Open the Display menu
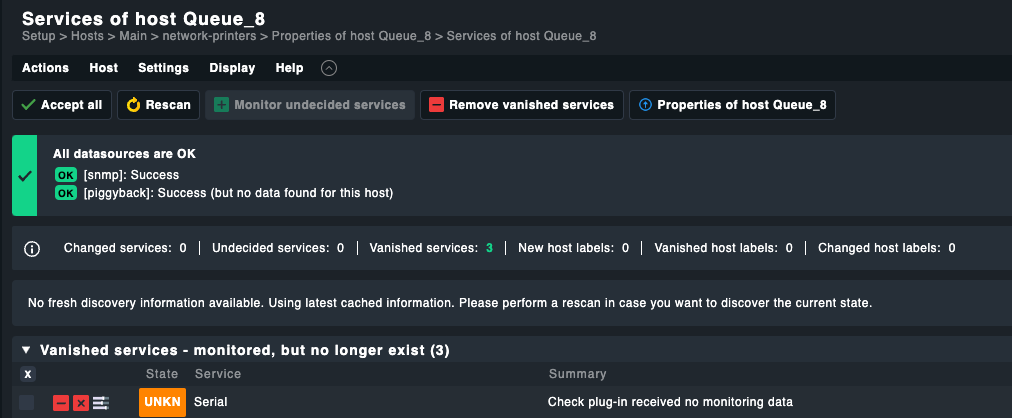Screen dimensions: 1012x418 click(x=232, y=68)
